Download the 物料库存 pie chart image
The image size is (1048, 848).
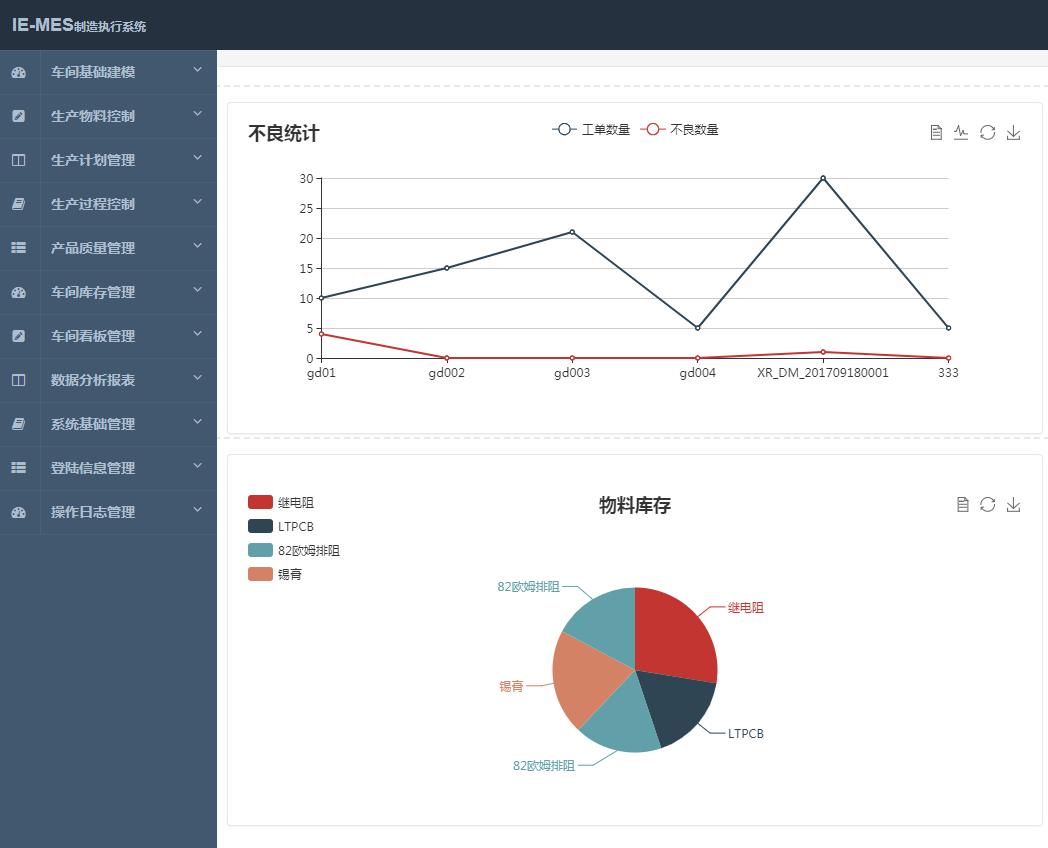(1013, 504)
